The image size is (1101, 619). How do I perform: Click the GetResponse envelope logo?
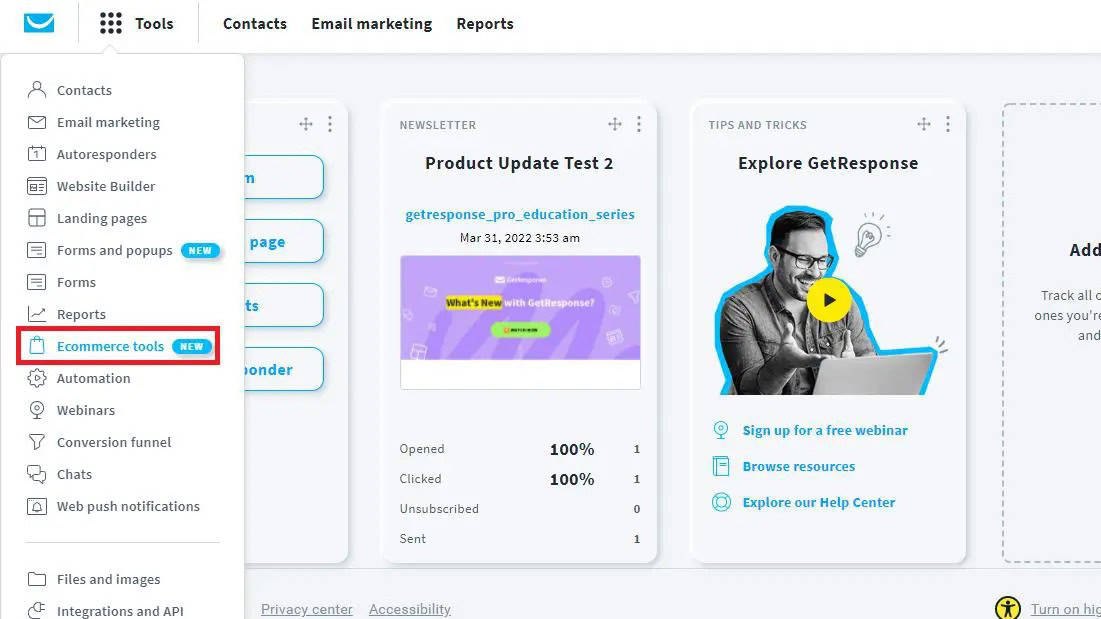tap(39, 23)
